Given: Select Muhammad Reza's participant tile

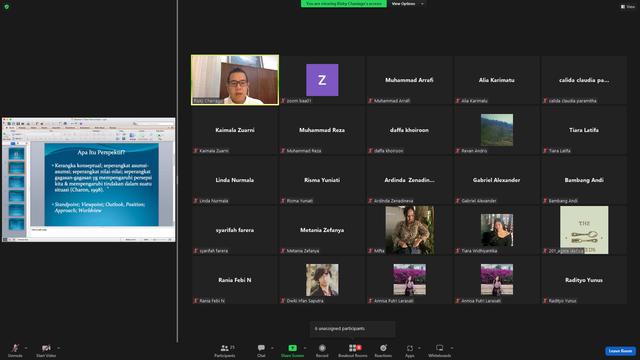Looking at the screenshot, I should 322,130.
